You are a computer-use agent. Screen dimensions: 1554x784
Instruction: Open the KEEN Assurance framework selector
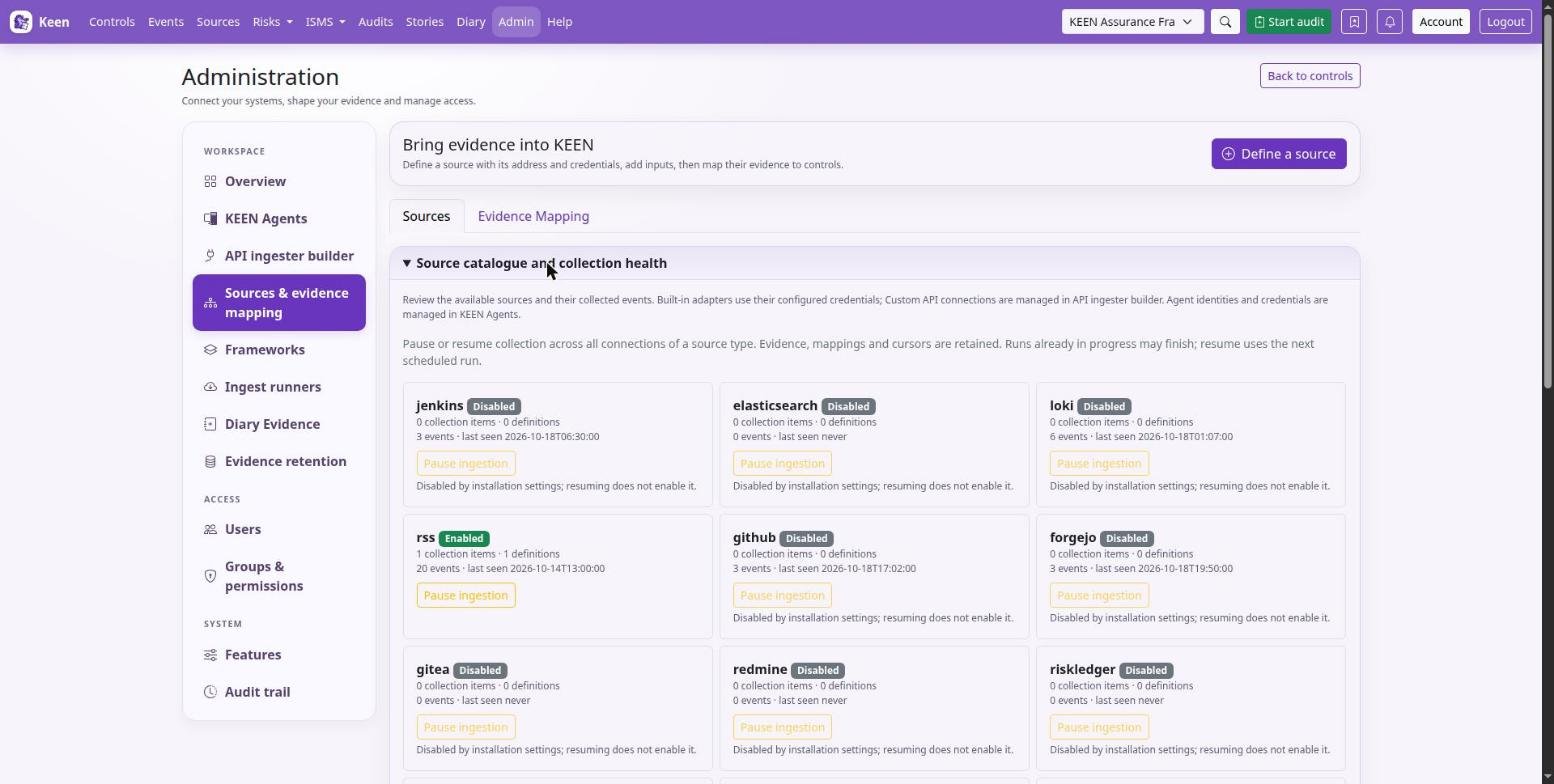pos(1132,22)
